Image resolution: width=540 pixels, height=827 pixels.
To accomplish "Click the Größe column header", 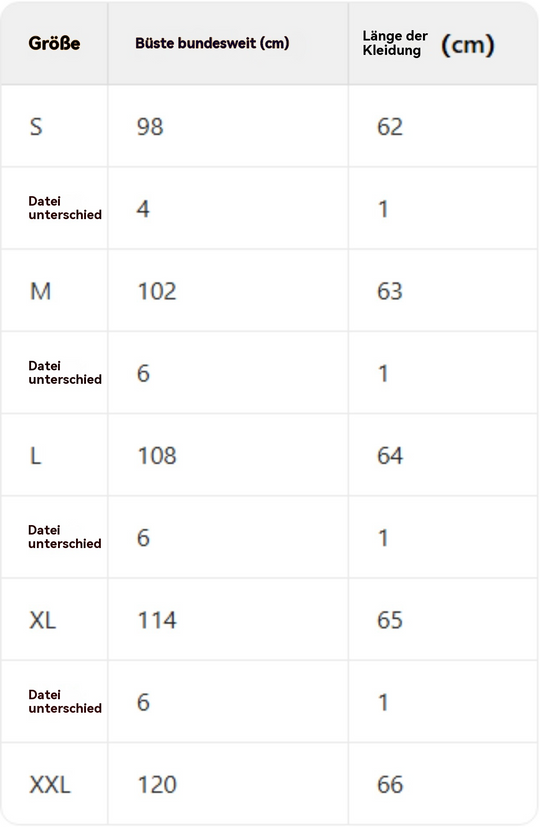I will coord(54,43).
